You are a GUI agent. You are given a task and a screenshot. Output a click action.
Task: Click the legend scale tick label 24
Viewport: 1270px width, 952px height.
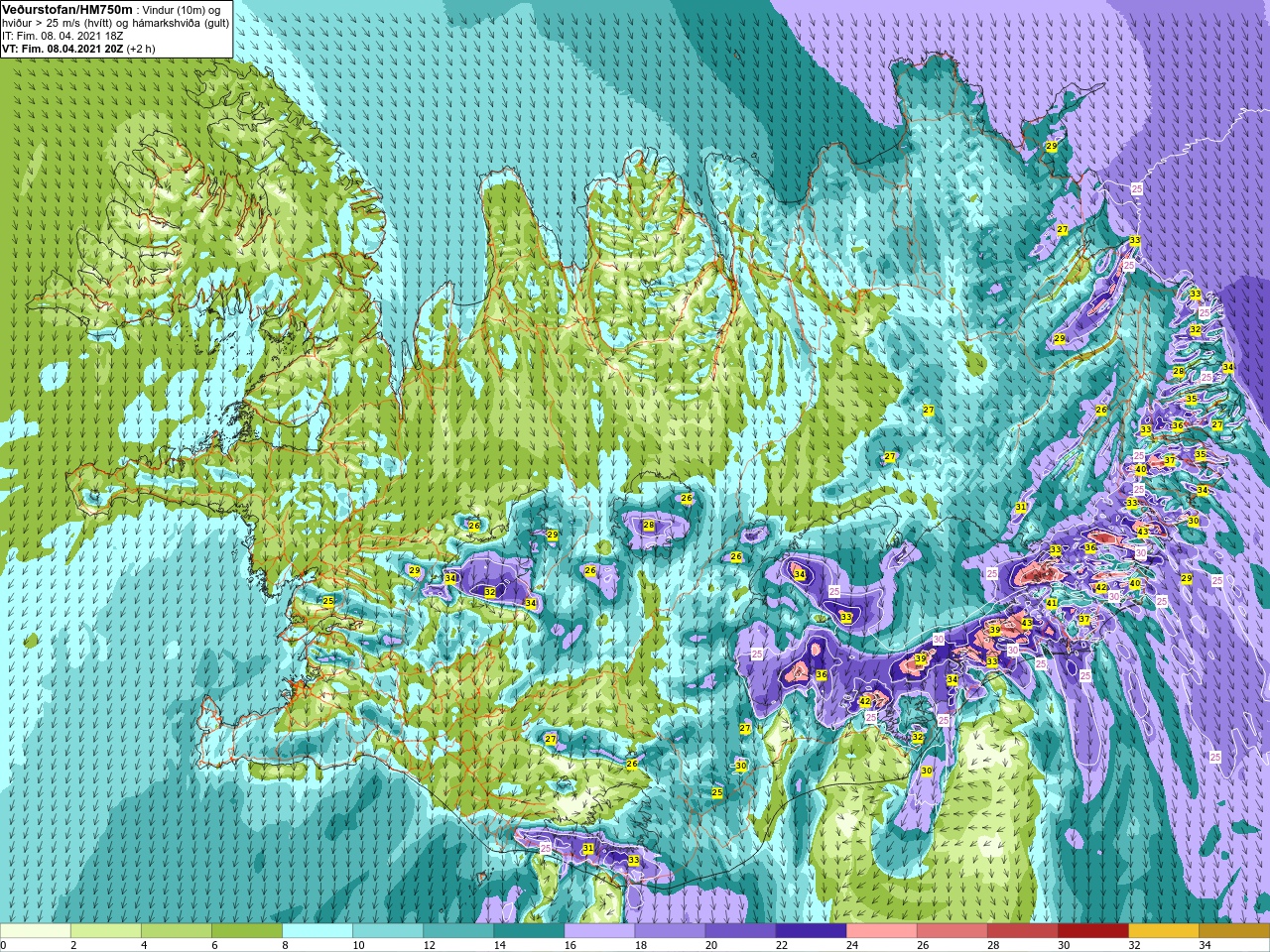point(852,945)
